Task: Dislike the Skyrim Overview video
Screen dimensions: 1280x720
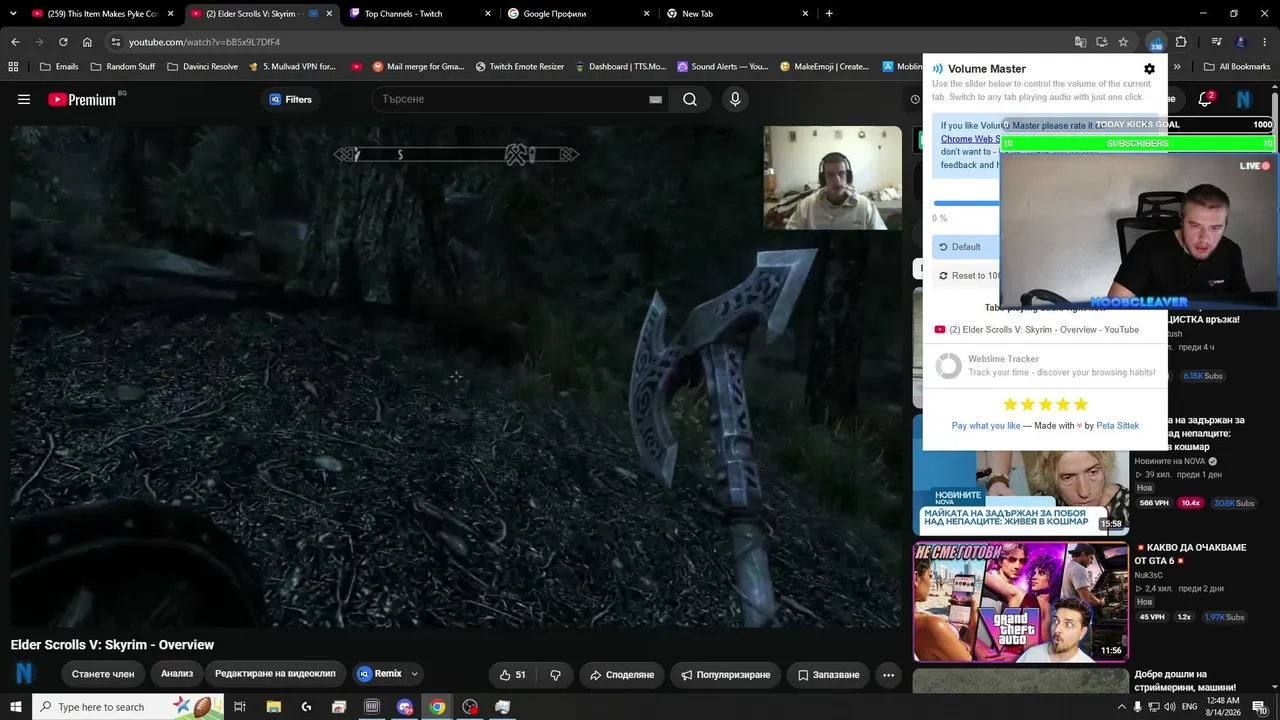Action: point(555,675)
